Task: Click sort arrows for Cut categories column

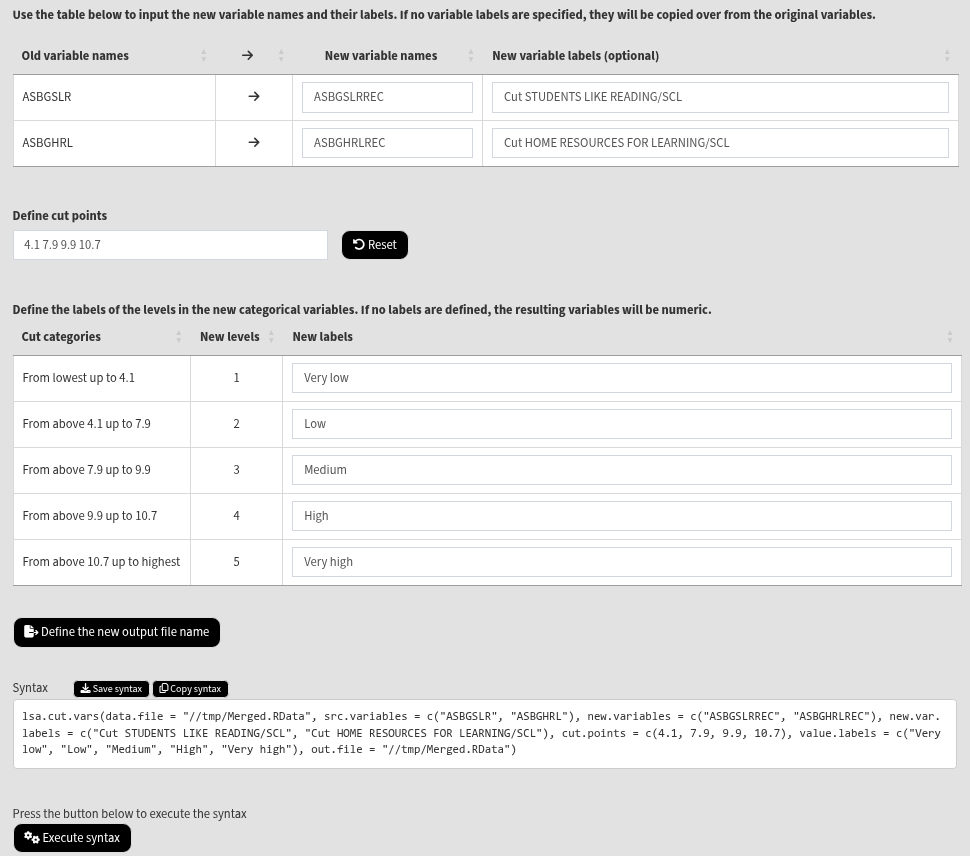Action: [x=178, y=337]
